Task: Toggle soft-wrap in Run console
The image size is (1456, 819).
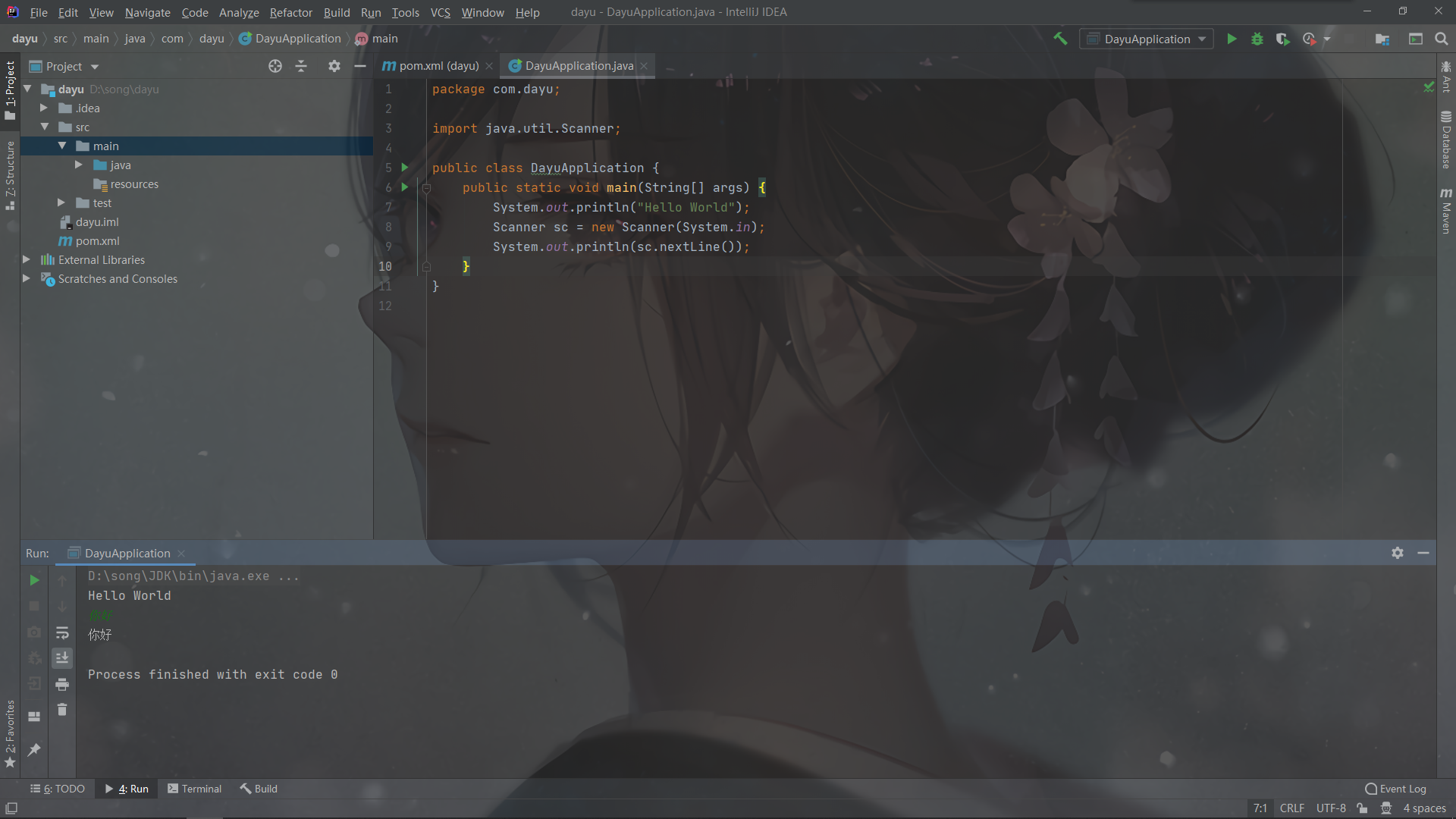Action: point(62,632)
